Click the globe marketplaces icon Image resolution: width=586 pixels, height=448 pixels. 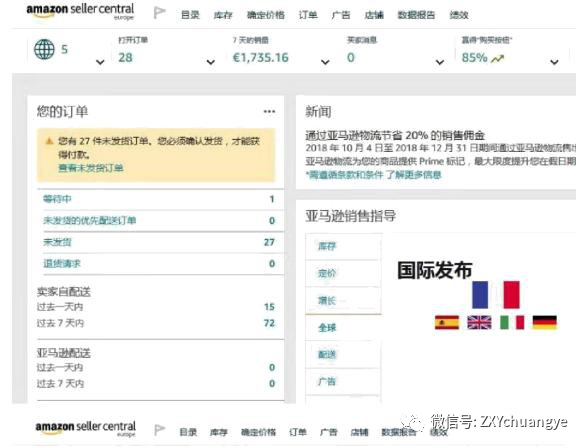tap(44, 49)
